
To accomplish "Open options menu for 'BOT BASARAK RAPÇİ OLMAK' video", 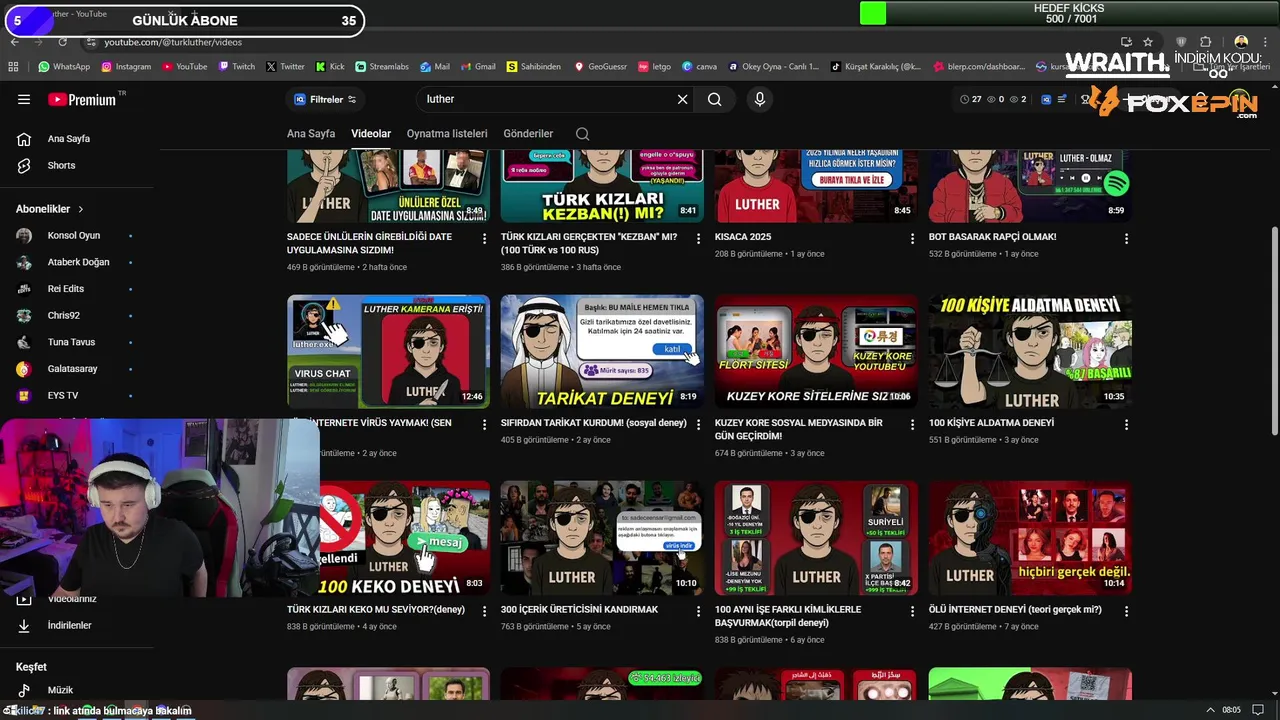I will point(1126,239).
